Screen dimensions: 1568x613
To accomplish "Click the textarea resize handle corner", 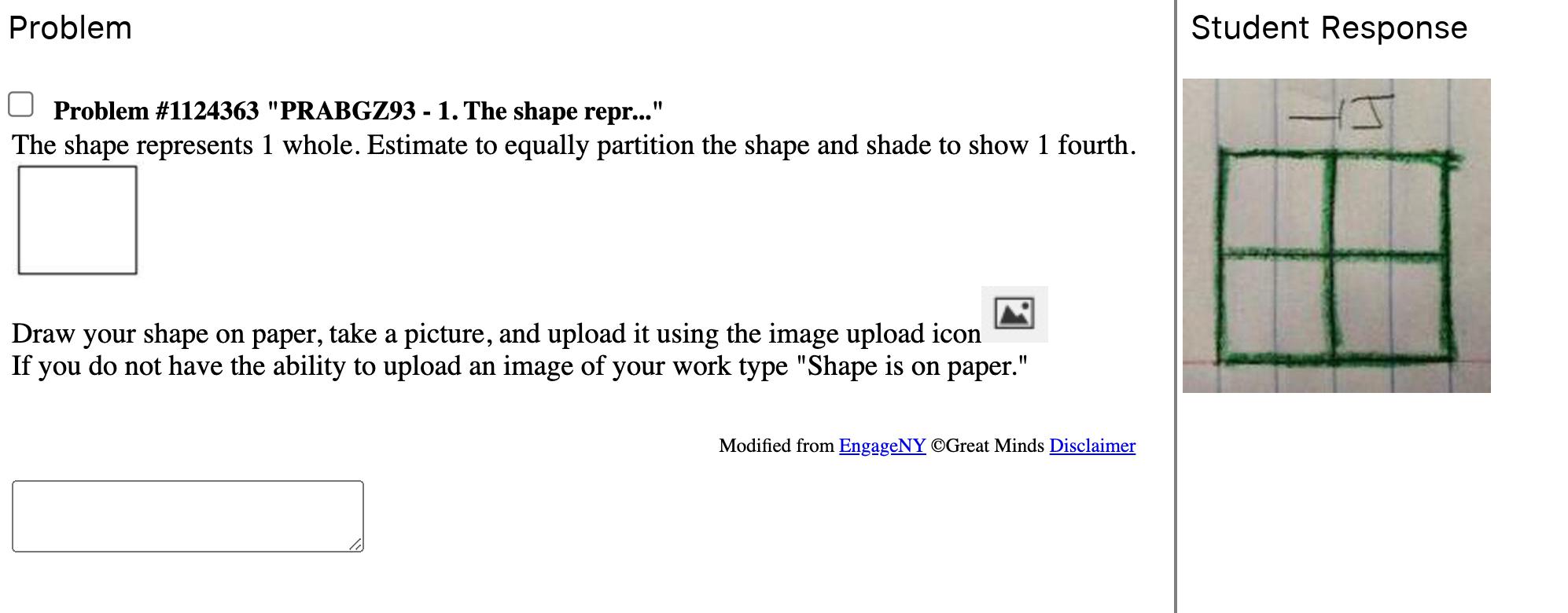I will (356, 544).
